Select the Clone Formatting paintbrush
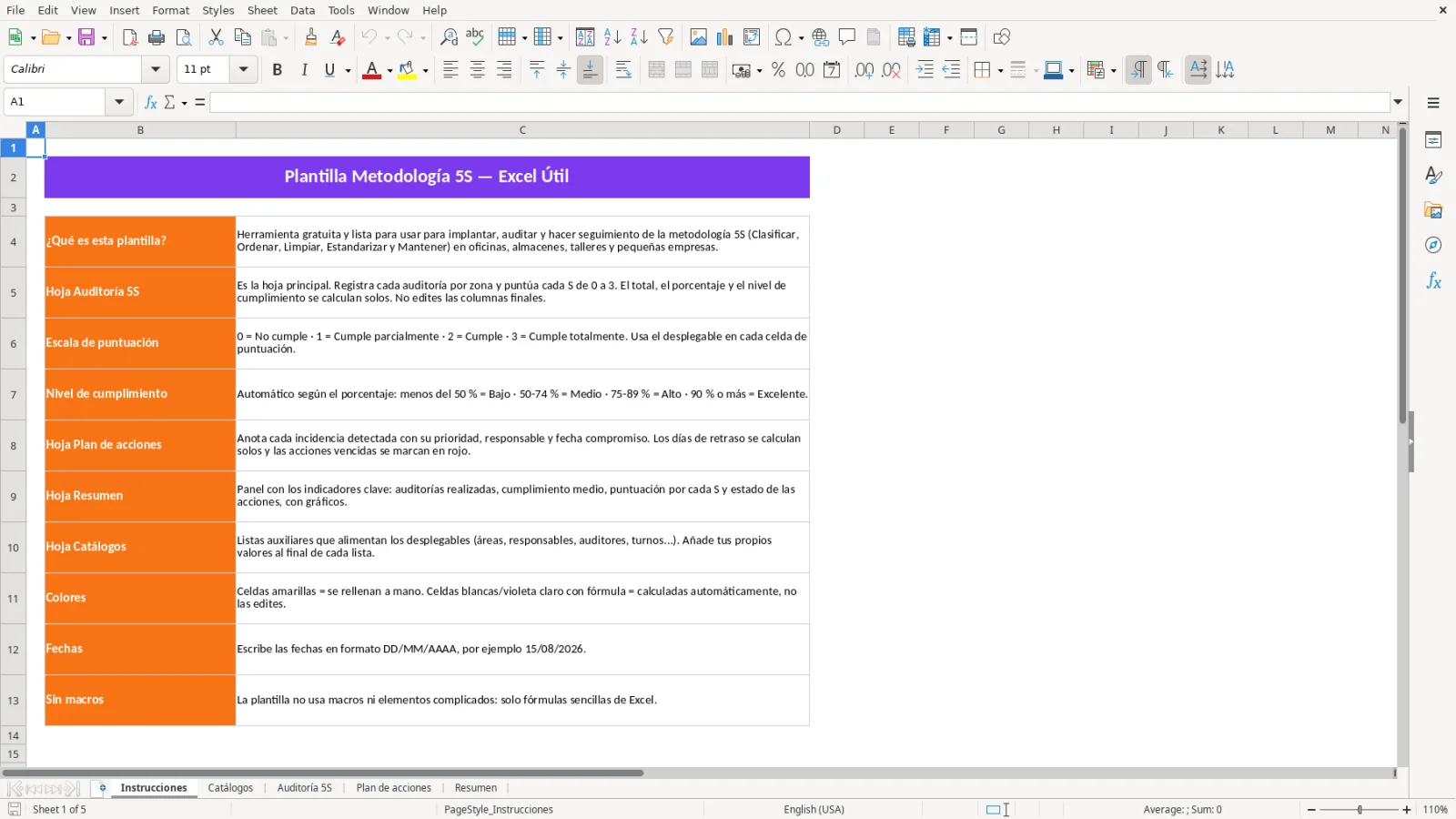 tap(311, 37)
